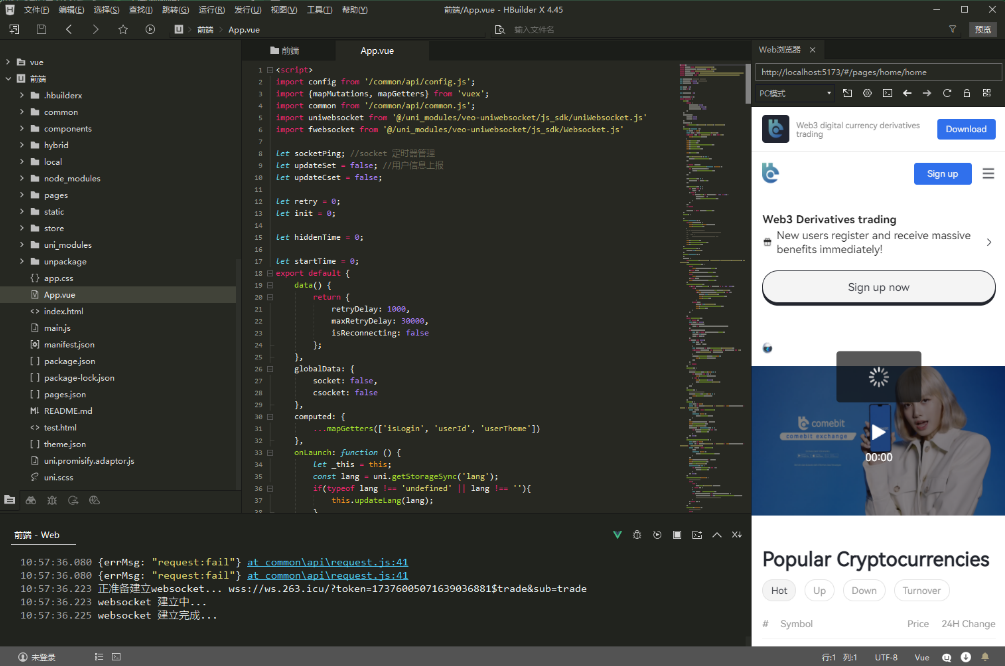Viewport: 1005px width, 666px height.
Task: Click the browser URL address field
Action: tap(878, 72)
